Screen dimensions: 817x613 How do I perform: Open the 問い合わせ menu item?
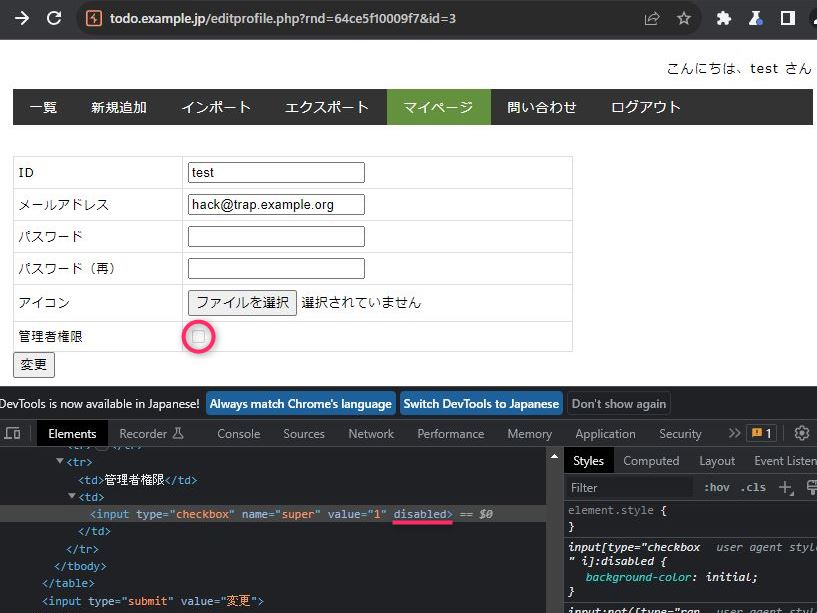point(542,107)
